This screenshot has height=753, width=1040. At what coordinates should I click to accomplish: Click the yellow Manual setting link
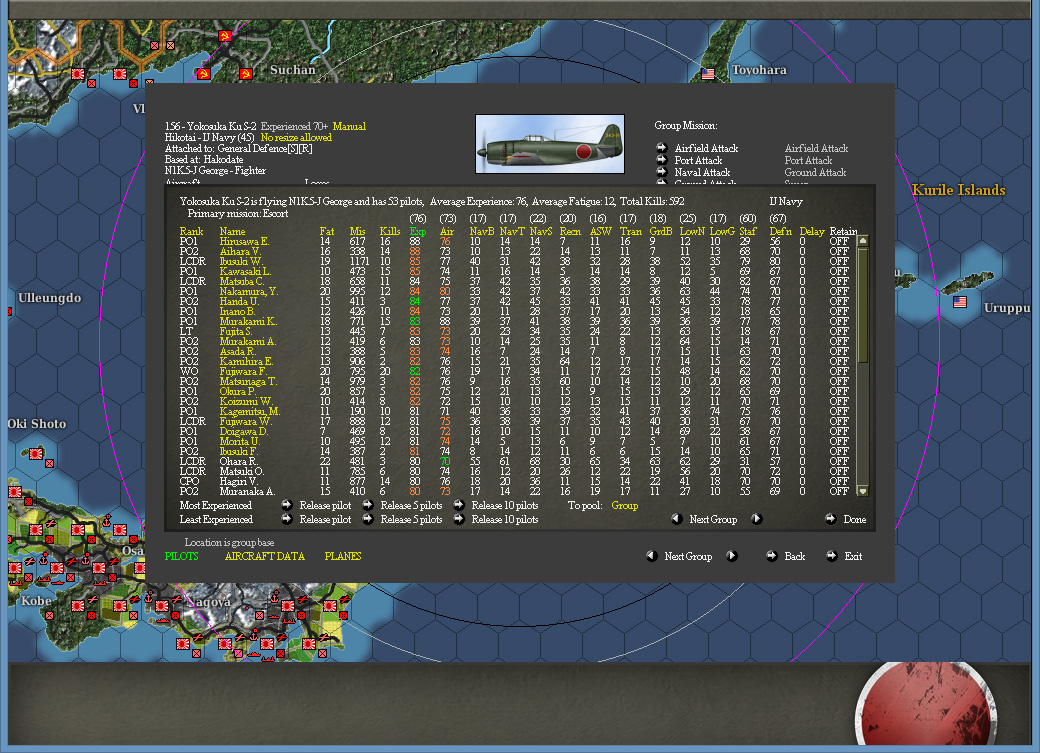coord(349,126)
